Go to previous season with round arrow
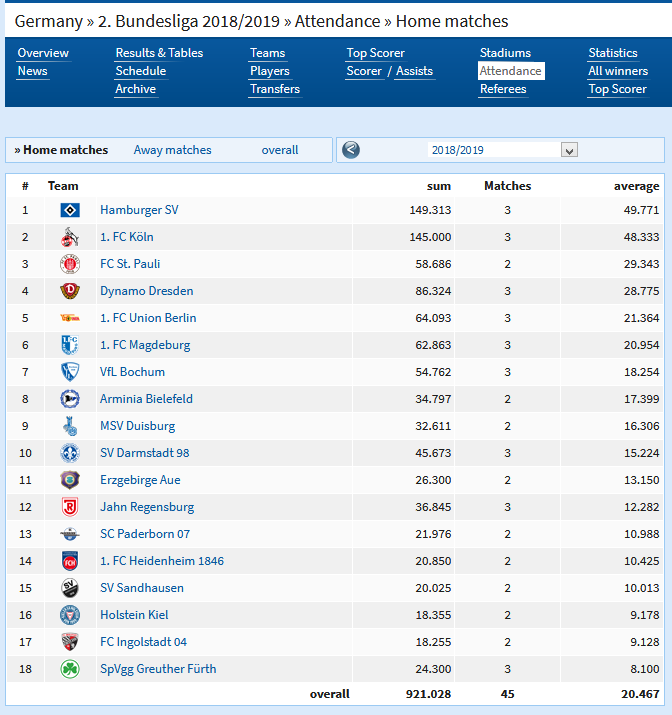 point(351,150)
